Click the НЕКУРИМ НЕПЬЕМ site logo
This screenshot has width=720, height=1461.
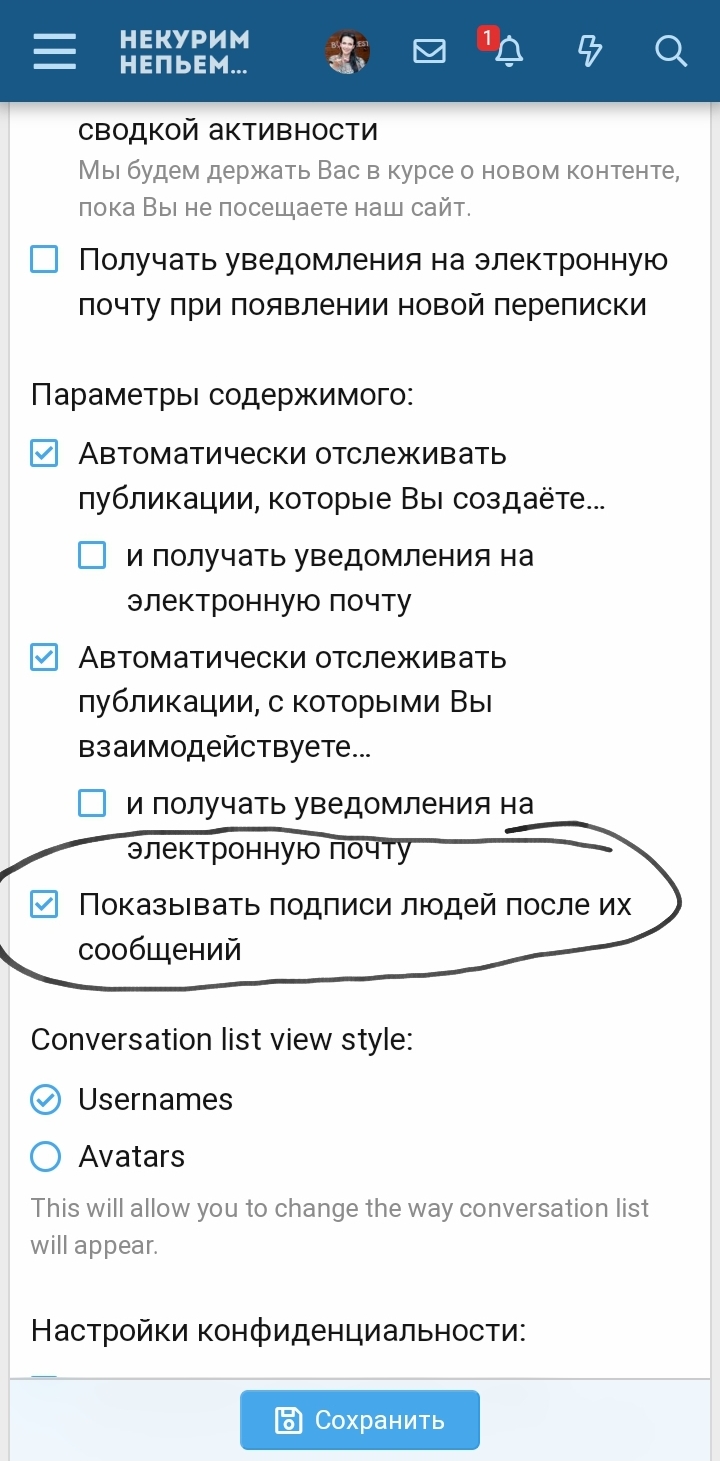tap(184, 52)
